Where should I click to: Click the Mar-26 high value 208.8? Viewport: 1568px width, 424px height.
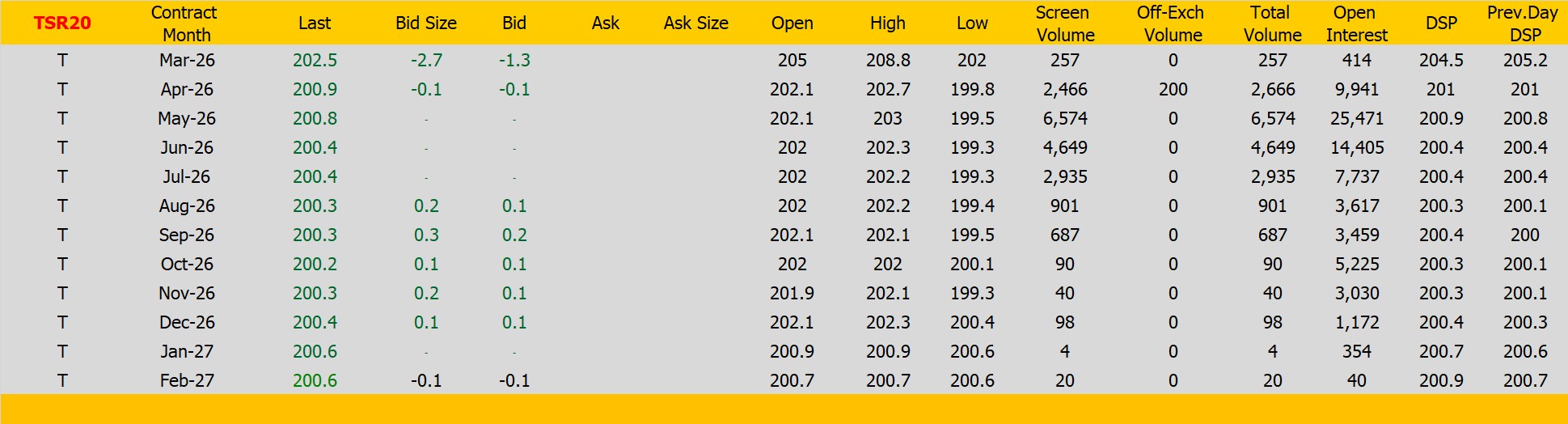(x=887, y=60)
